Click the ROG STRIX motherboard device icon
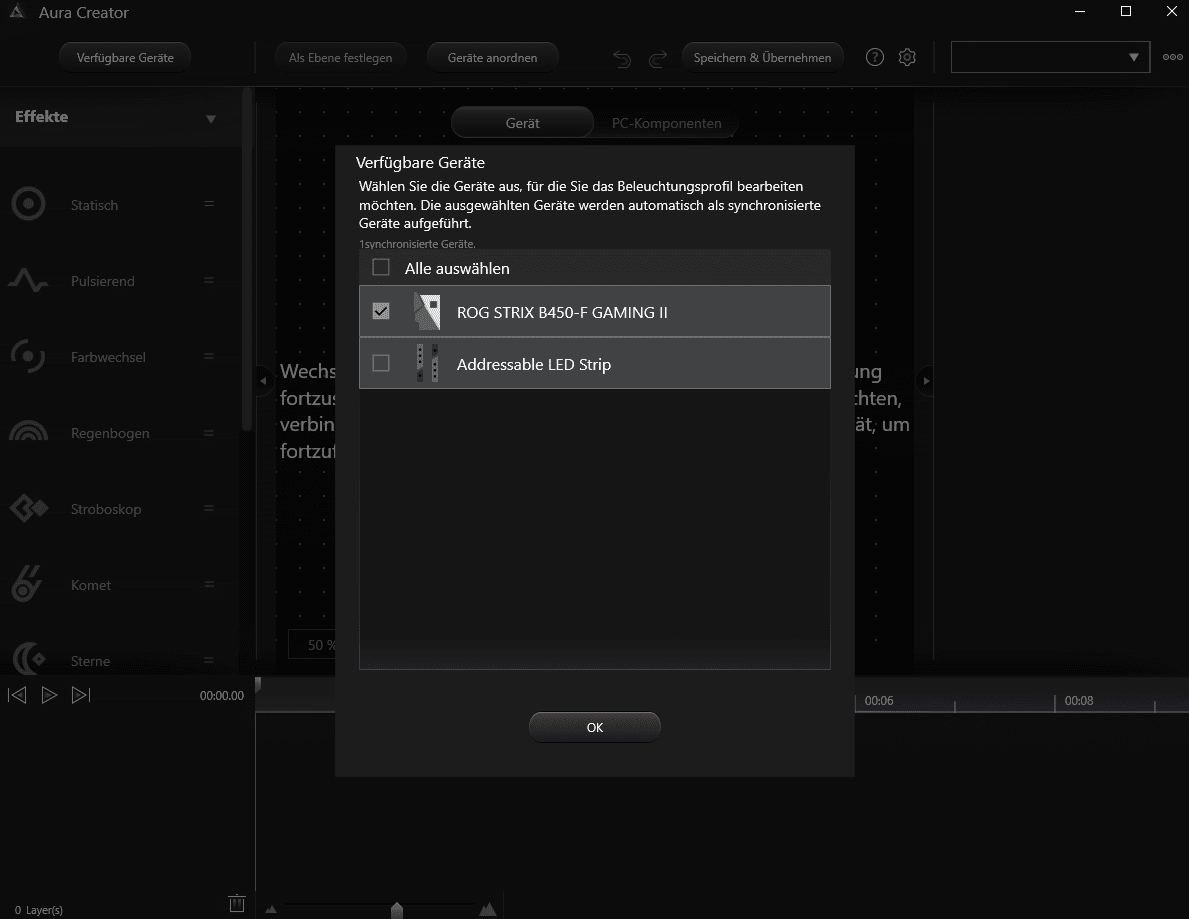 (x=427, y=312)
